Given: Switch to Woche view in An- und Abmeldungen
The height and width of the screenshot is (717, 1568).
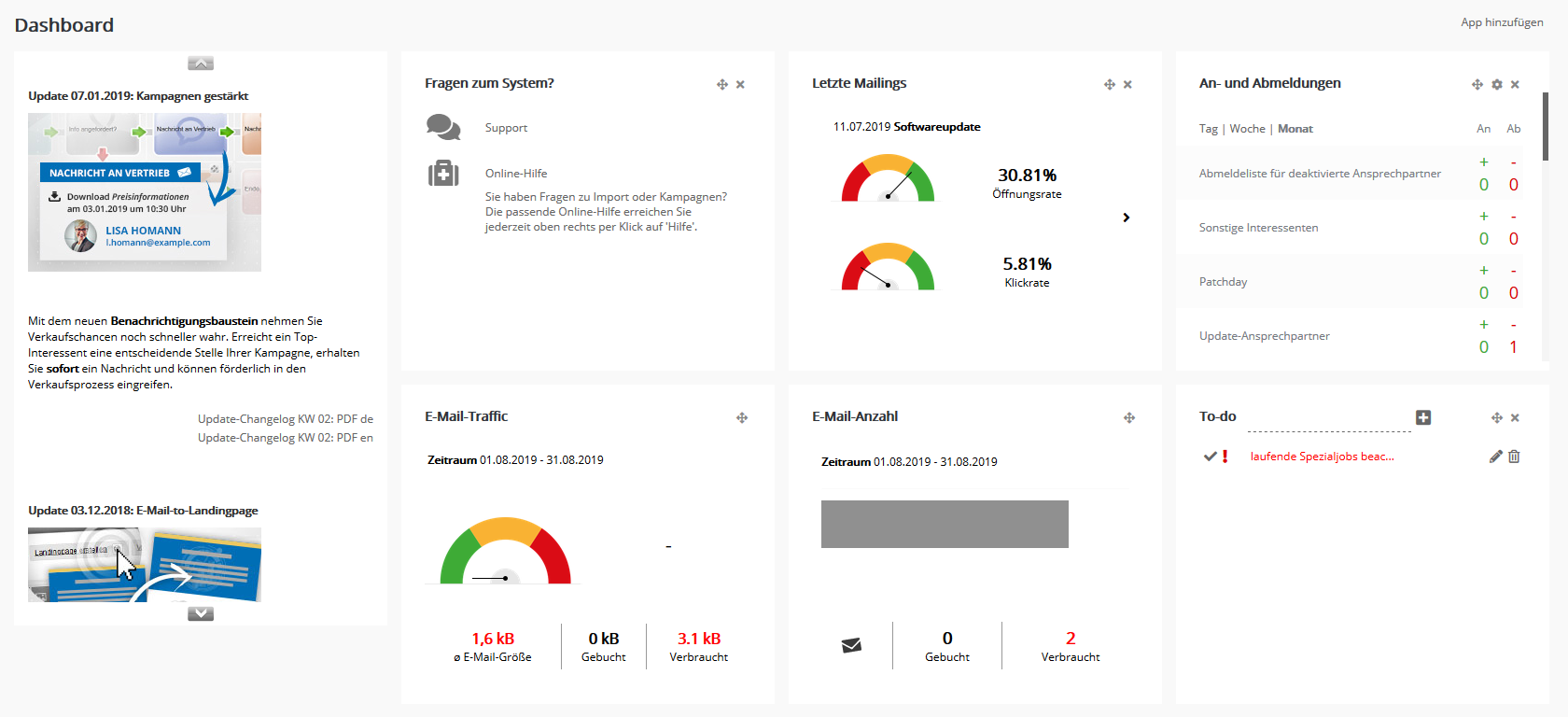Looking at the screenshot, I should click(x=1247, y=129).
